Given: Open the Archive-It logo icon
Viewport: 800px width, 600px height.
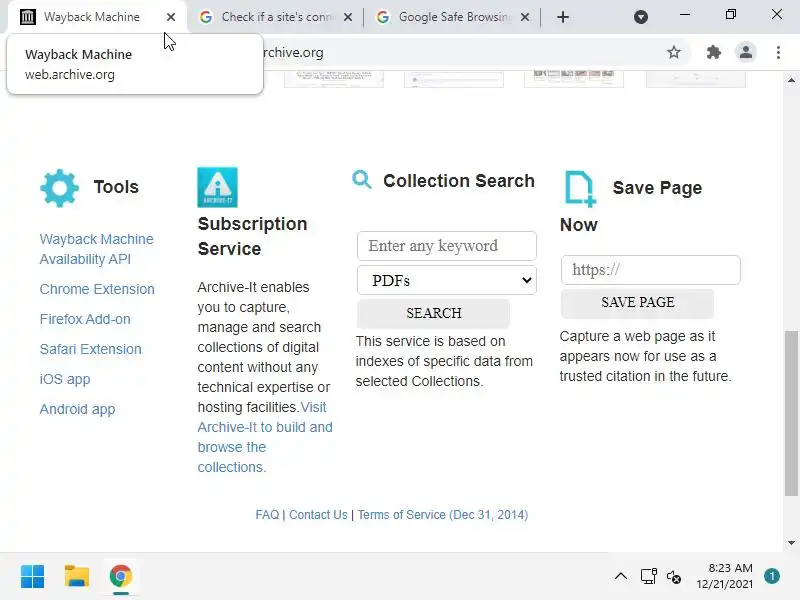Looking at the screenshot, I should 217,187.
